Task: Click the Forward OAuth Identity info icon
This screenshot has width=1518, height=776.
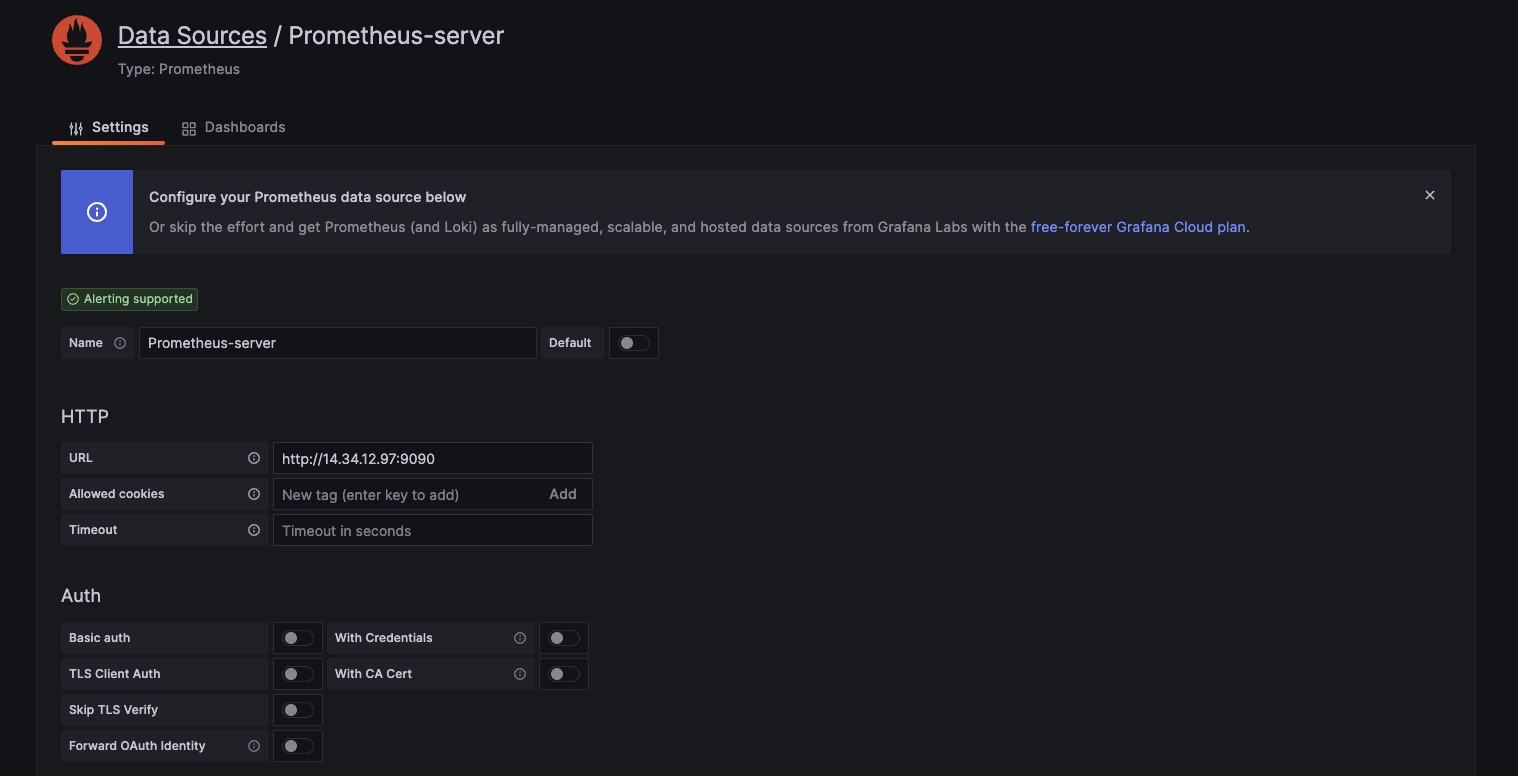Action: 254,746
